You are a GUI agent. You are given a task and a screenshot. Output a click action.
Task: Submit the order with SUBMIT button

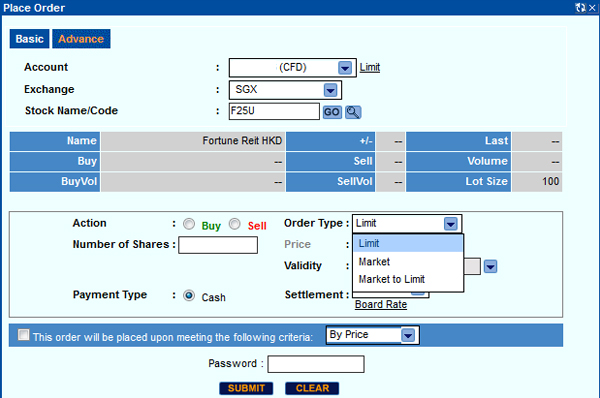246,388
